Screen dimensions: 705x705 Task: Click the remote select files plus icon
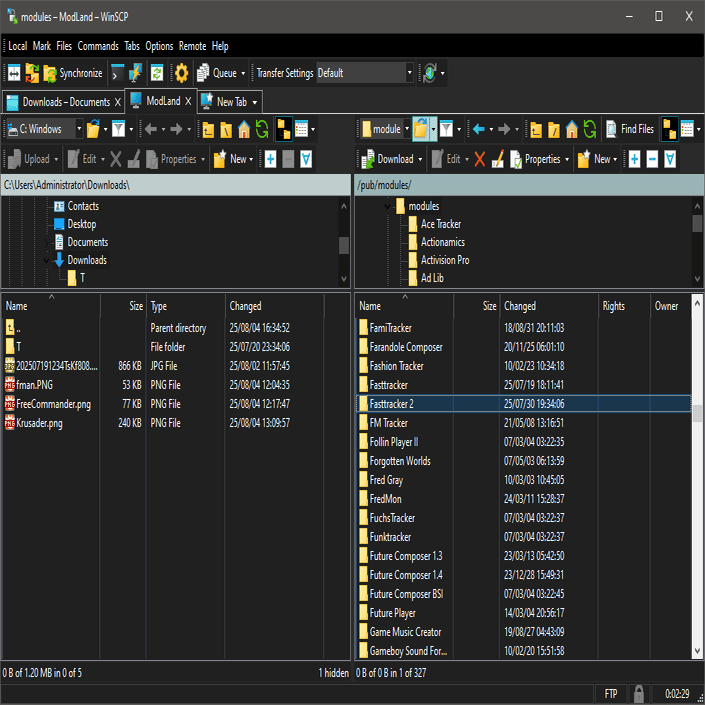pos(634,159)
